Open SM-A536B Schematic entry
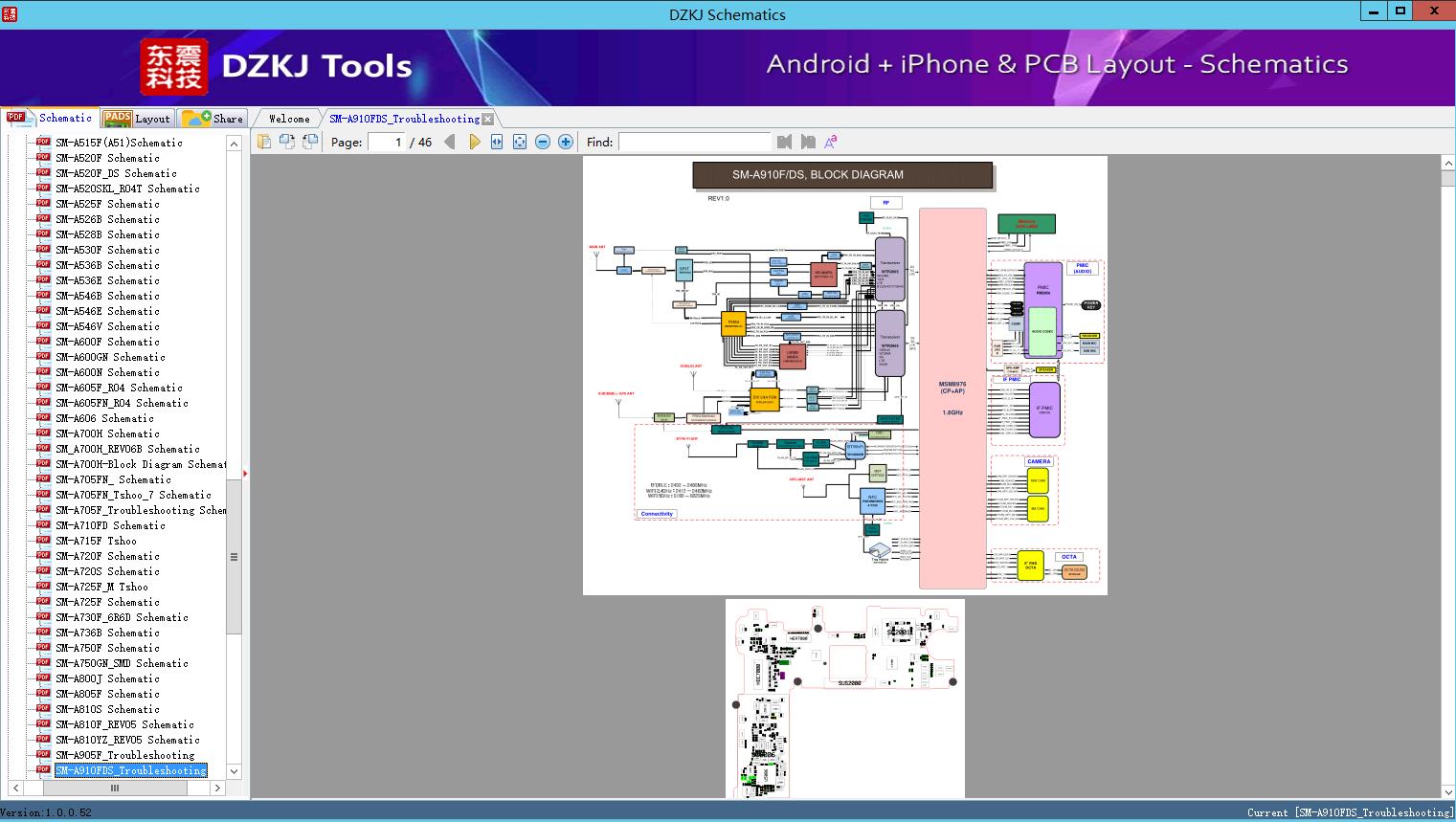 point(107,265)
